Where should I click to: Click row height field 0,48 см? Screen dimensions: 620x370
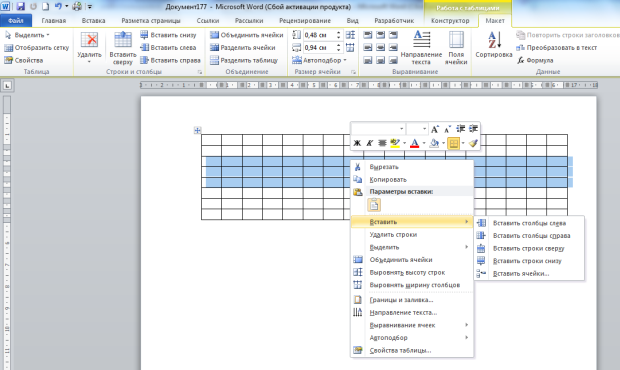pyautogui.click(x=319, y=35)
